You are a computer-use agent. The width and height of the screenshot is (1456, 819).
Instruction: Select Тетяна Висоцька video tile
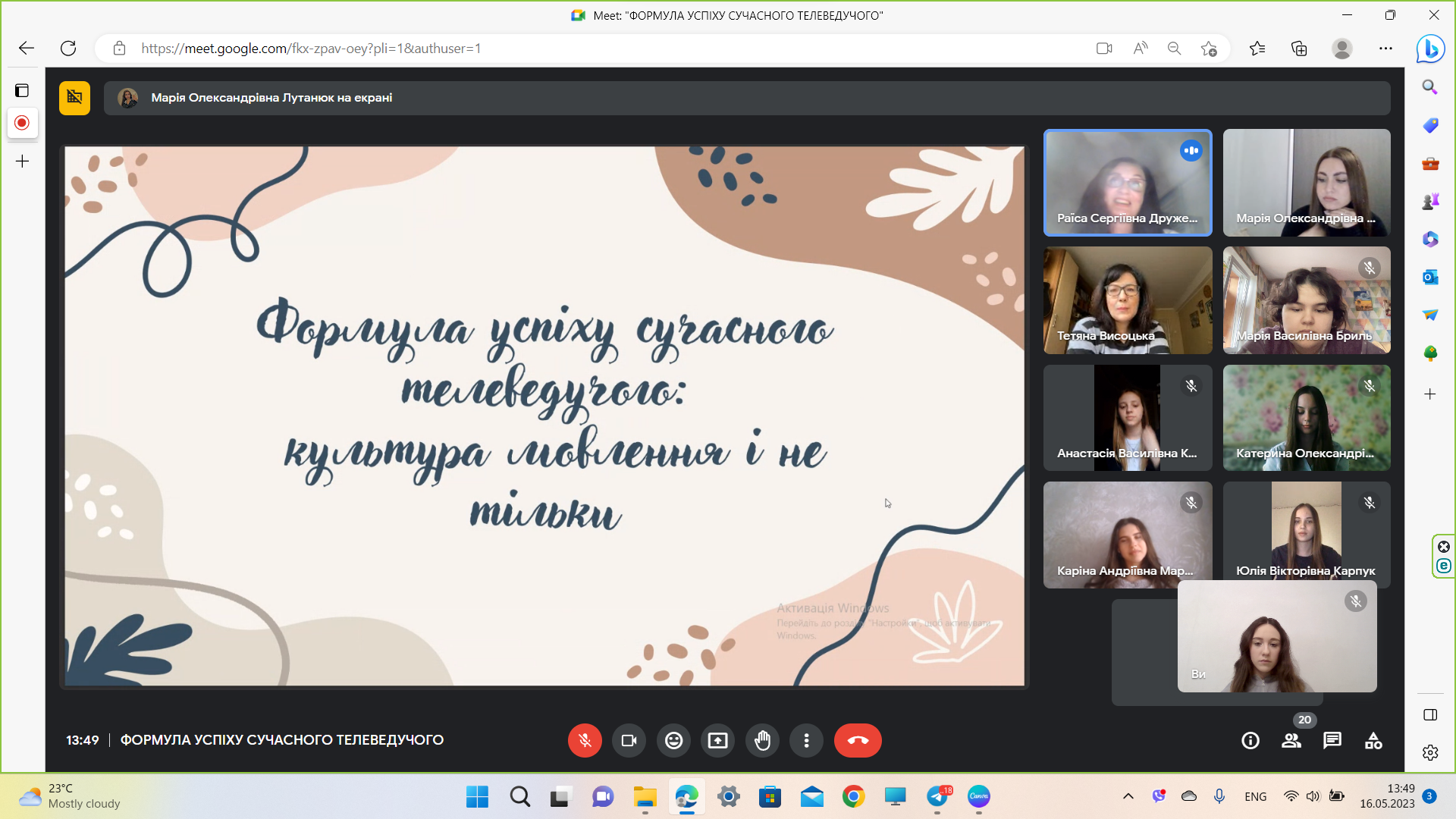coord(1127,300)
